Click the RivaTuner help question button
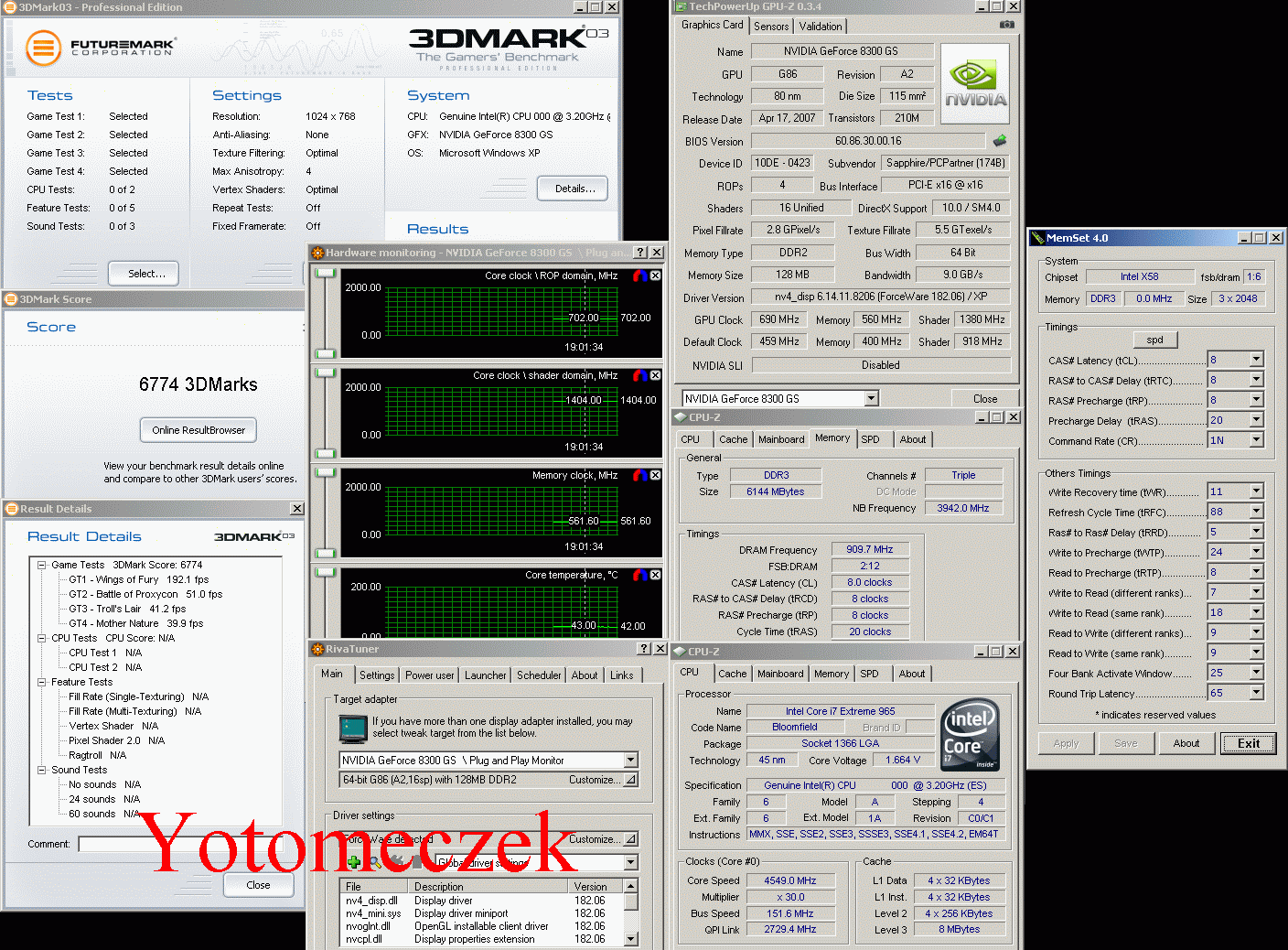The height and width of the screenshot is (950, 1288). (644, 649)
